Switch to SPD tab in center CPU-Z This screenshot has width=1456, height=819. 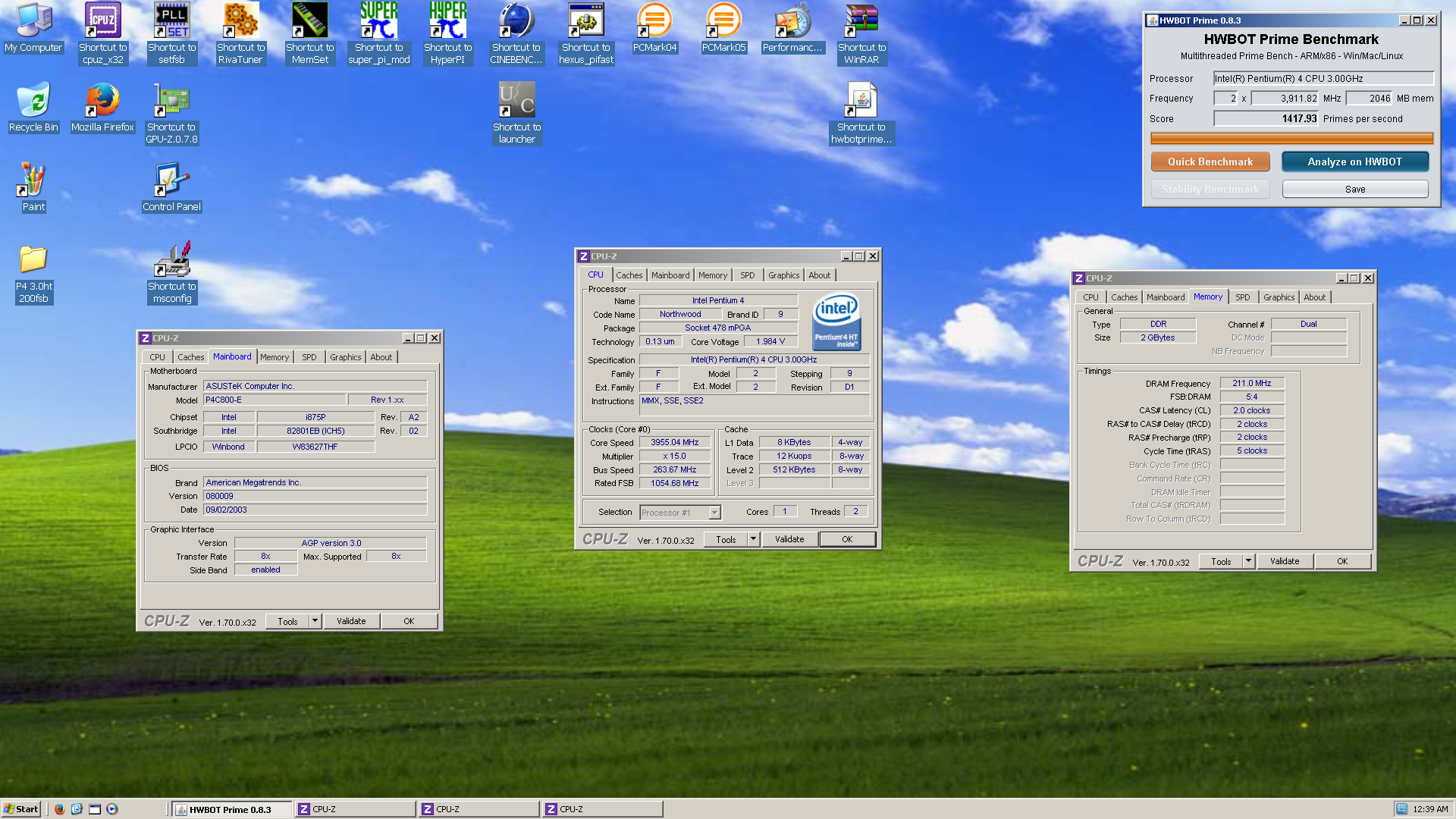(747, 275)
